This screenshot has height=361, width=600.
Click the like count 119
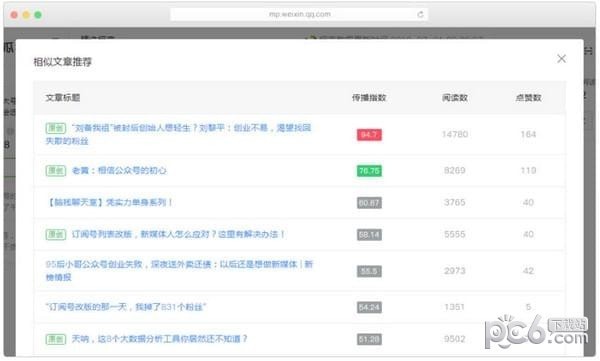(528, 170)
